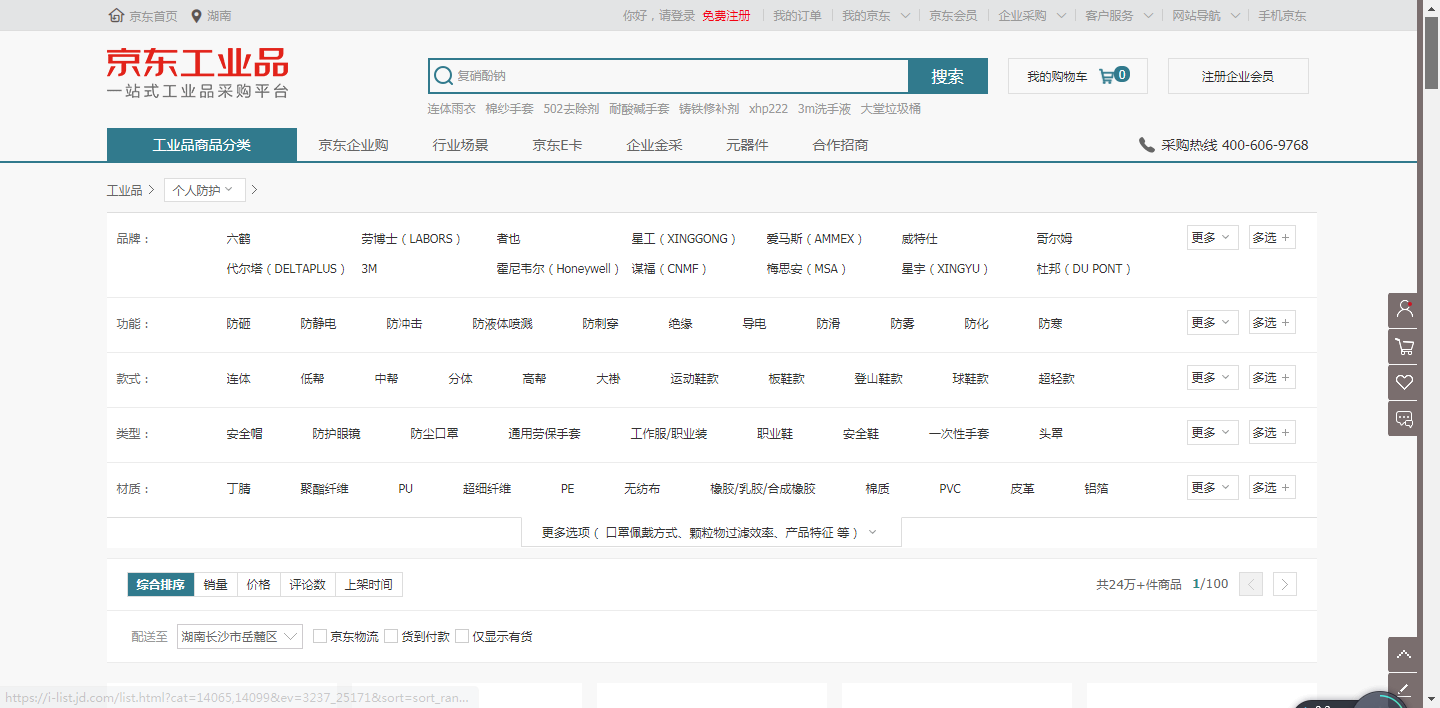Sort by 评论数 tab
This screenshot has width=1440, height=708.
(x=307, y=585)
